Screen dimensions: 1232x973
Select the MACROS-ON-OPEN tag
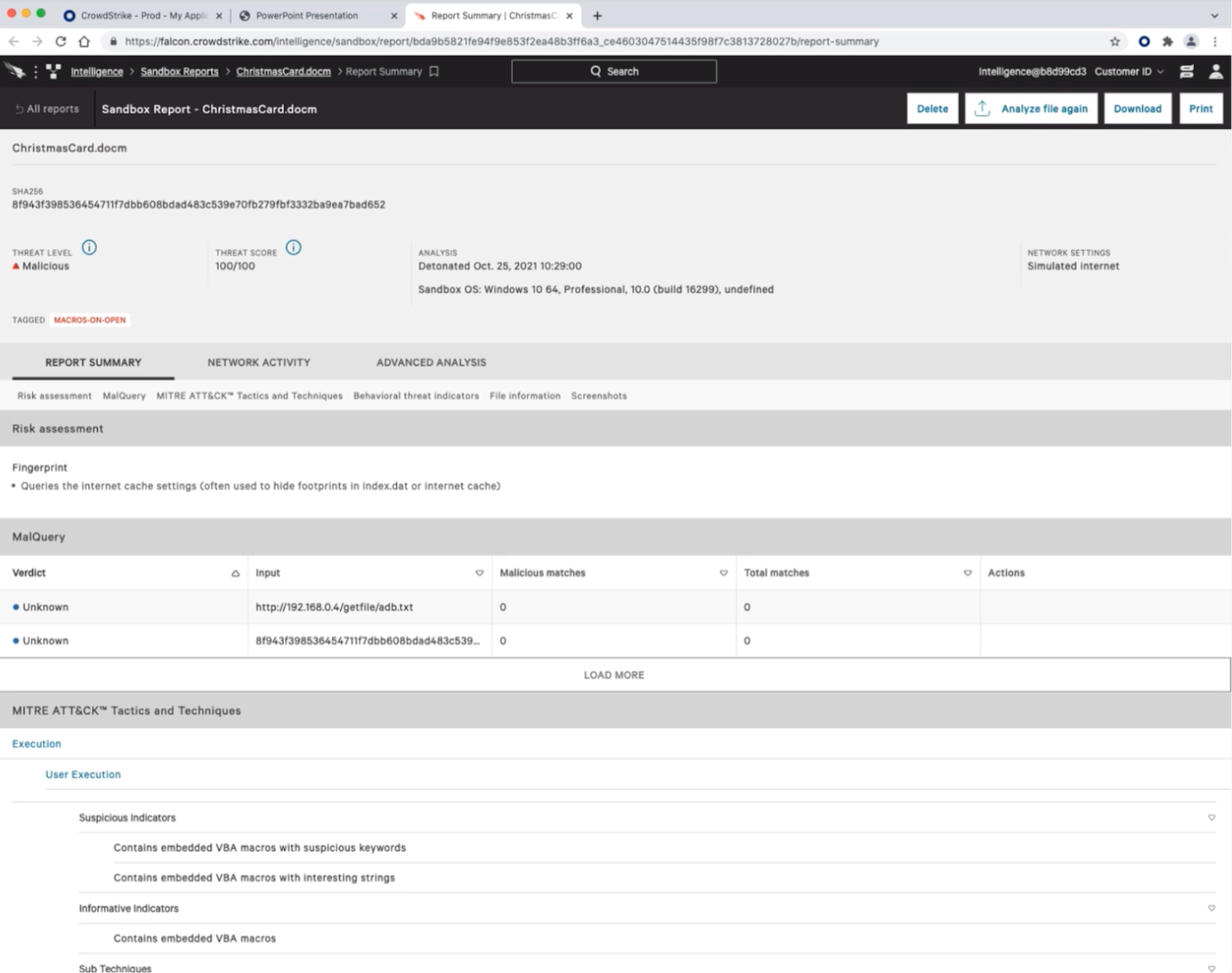pyautogui.click(x=90, y=320)
